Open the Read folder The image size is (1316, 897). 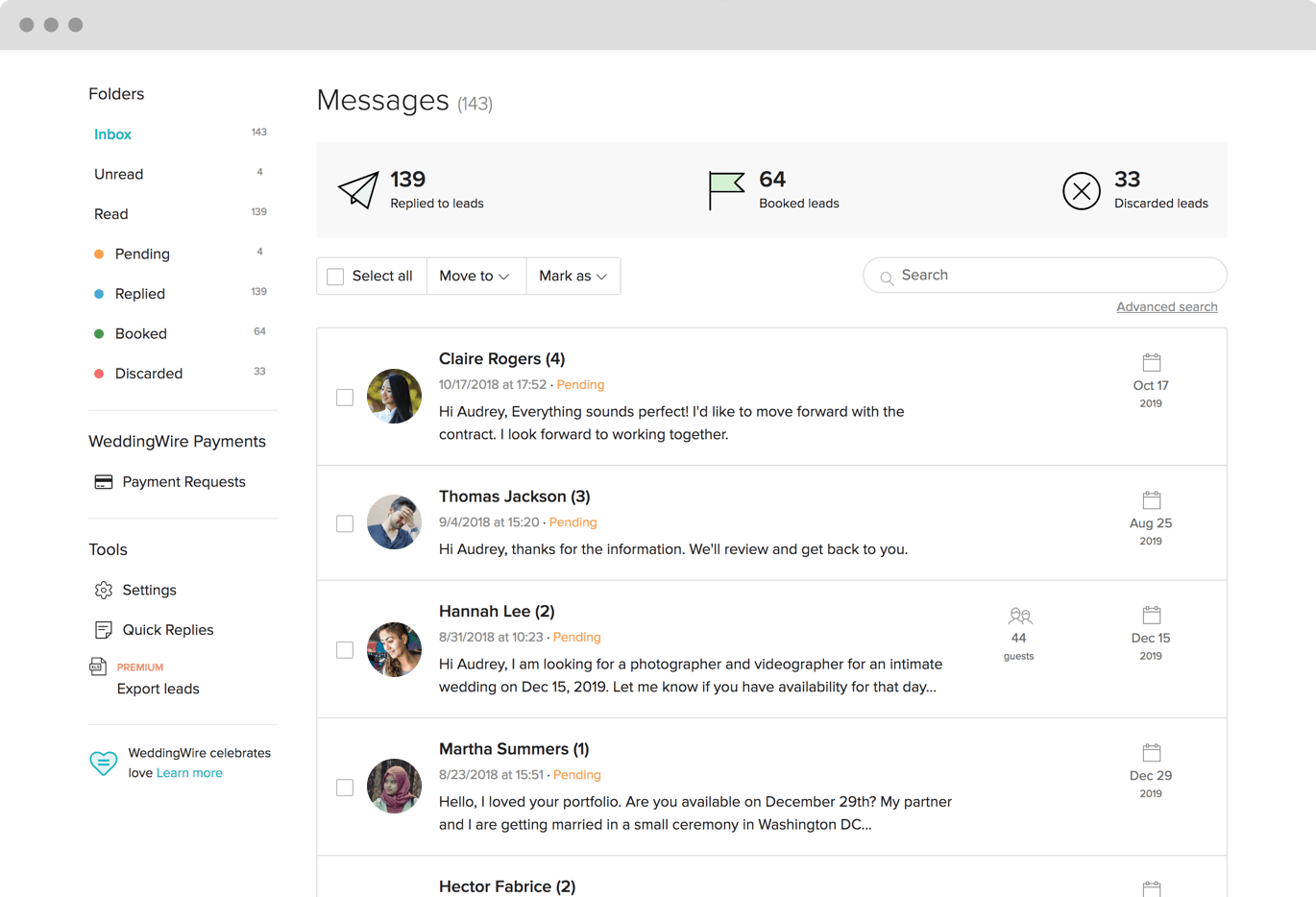(110, 214)
